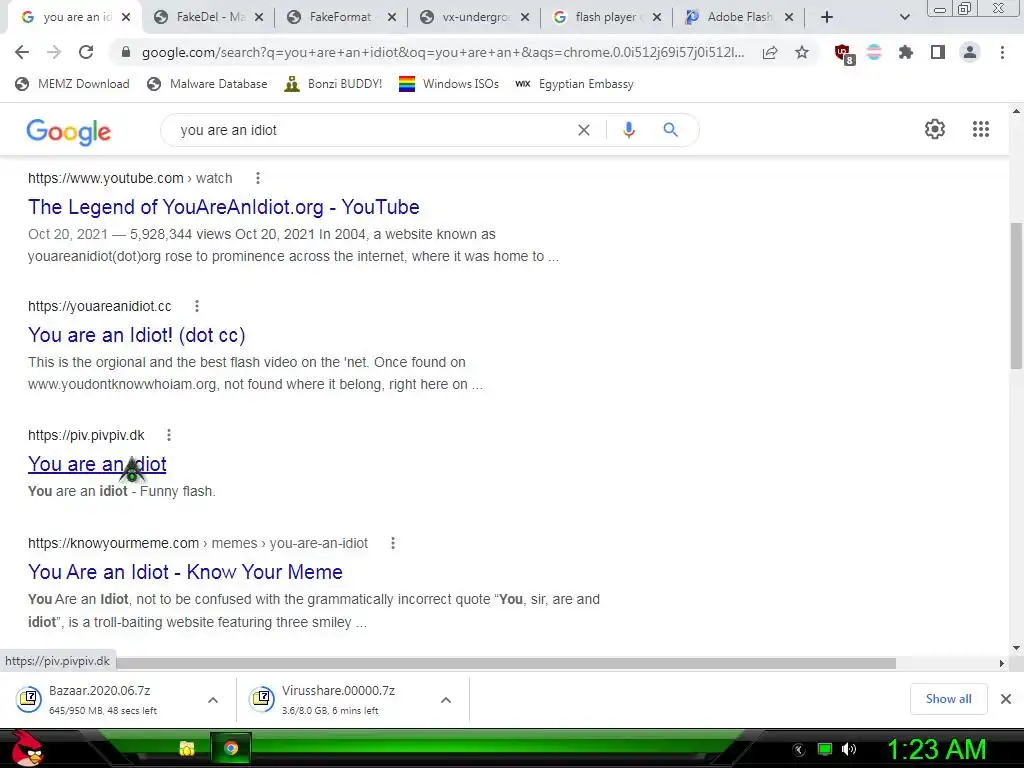
Task: Open options for piv.pivpiv.dk result
Action: pos(168,435)
